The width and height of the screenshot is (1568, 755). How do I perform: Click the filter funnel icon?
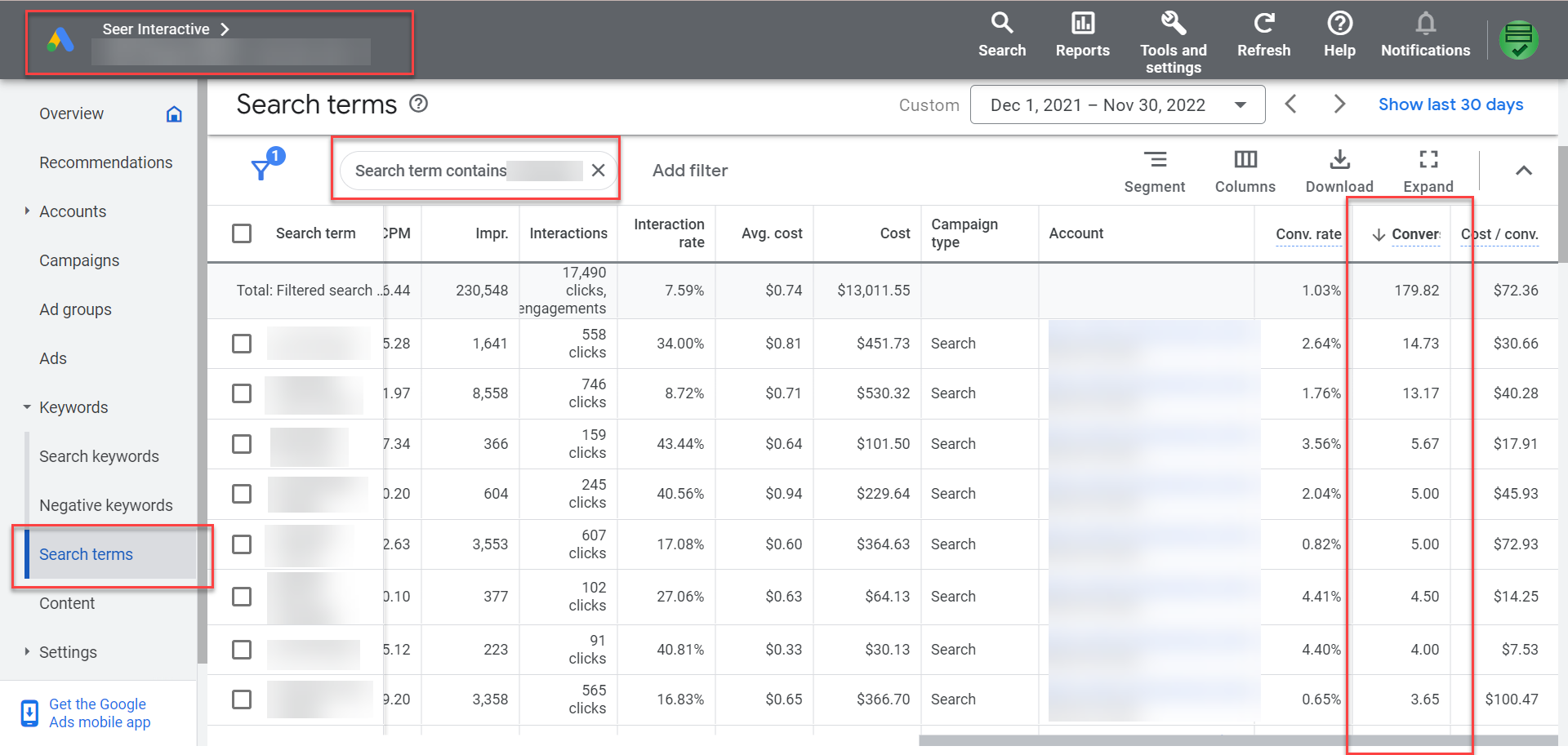tap(261, 168)
